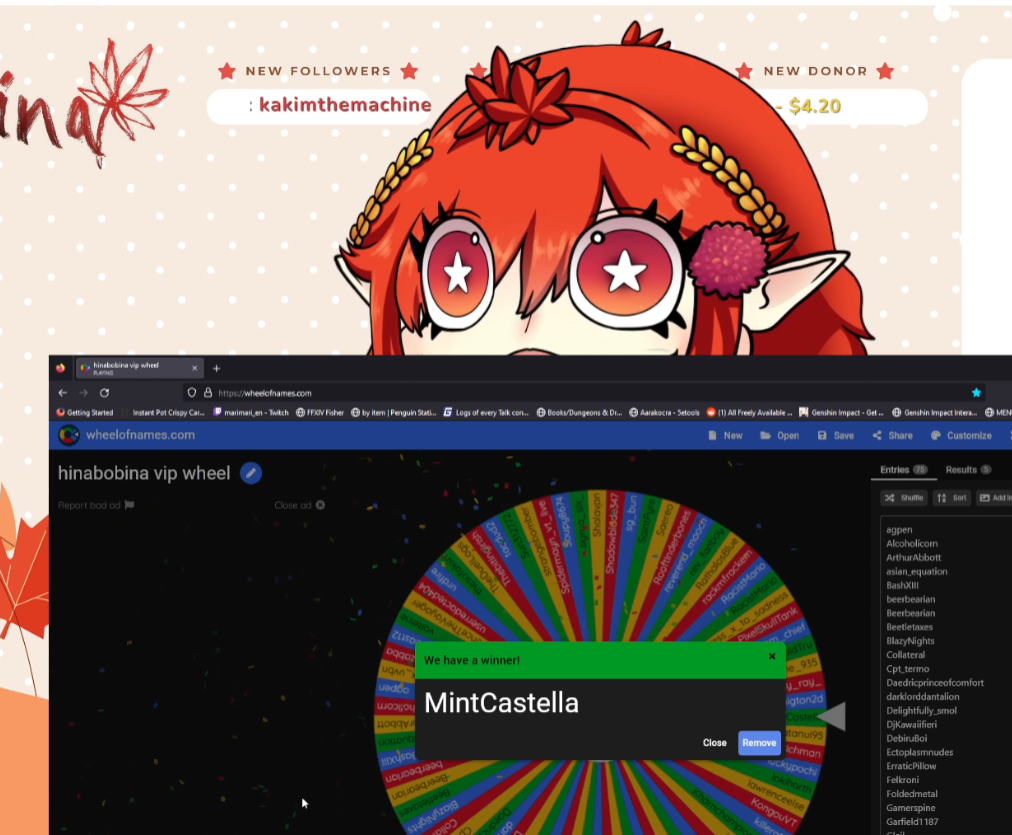Viewport: 1012px width, 835px height.
Task: Open the Genshin Impact - Get... bookmark
Action: click(842, 412)
